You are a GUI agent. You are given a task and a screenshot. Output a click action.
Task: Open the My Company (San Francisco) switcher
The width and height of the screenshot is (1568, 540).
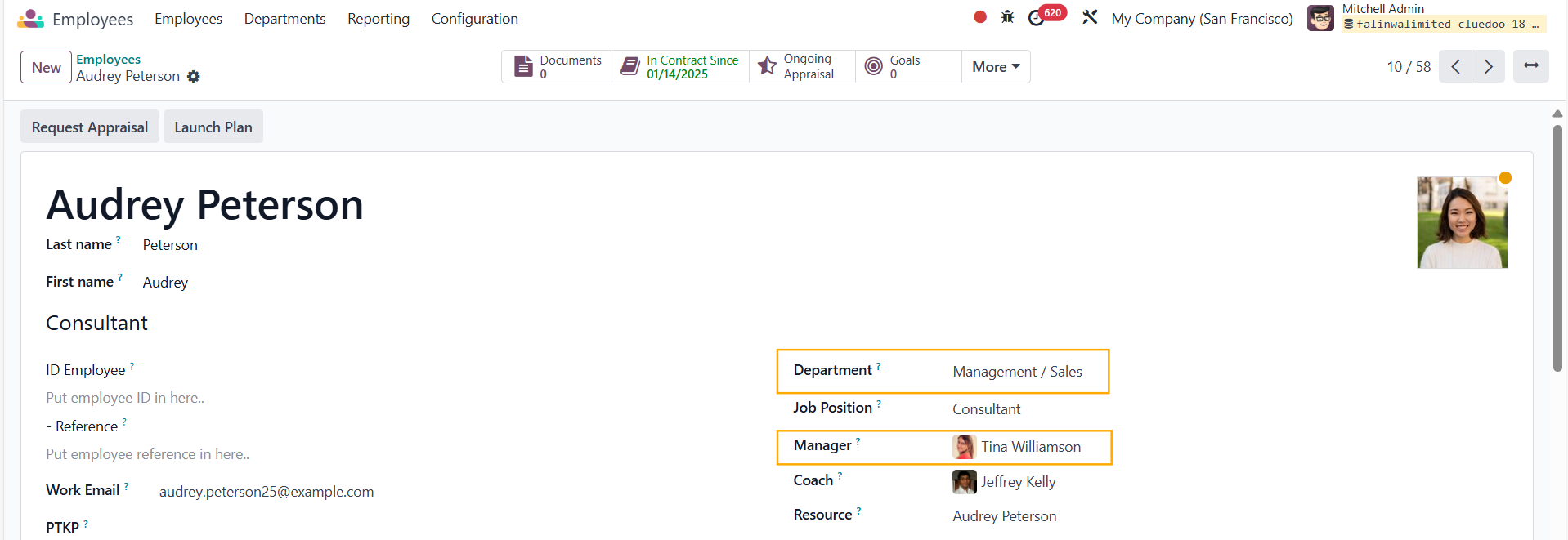click(x=1201, y=19)
